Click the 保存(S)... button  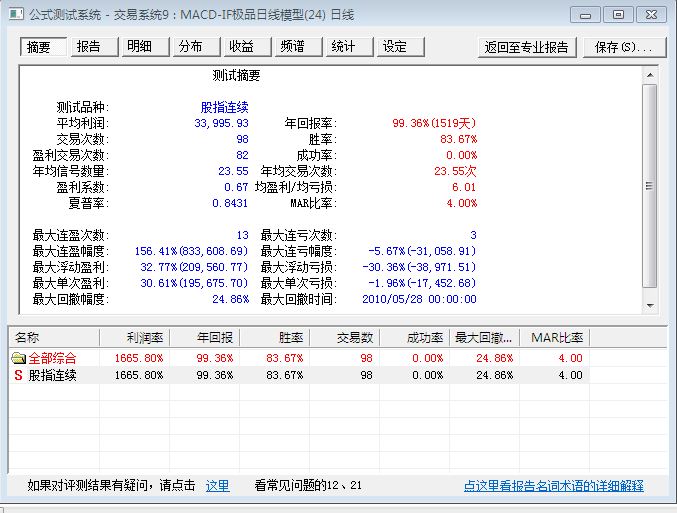point(624,47)
